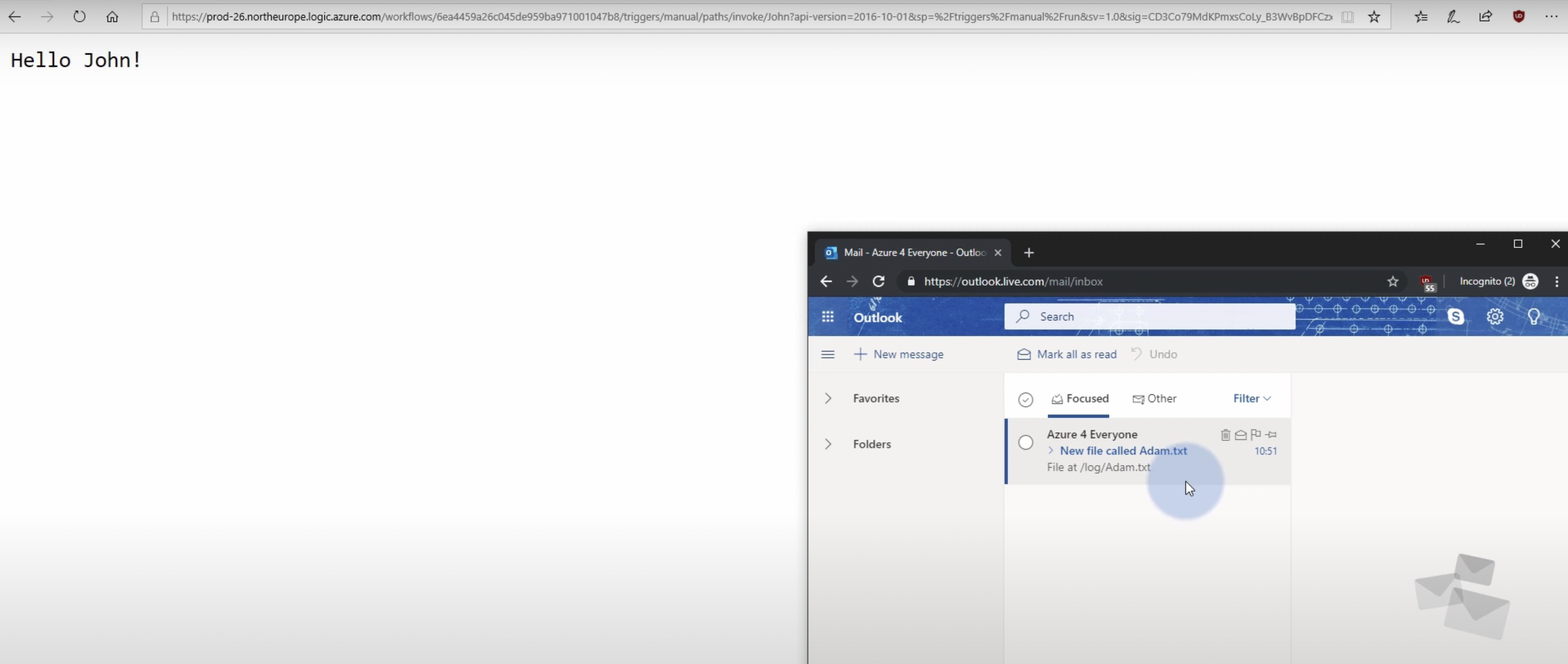Click Undo option in Outlook toolbar
This screenshot has height=664, width=1568.
pos(1162,354)
